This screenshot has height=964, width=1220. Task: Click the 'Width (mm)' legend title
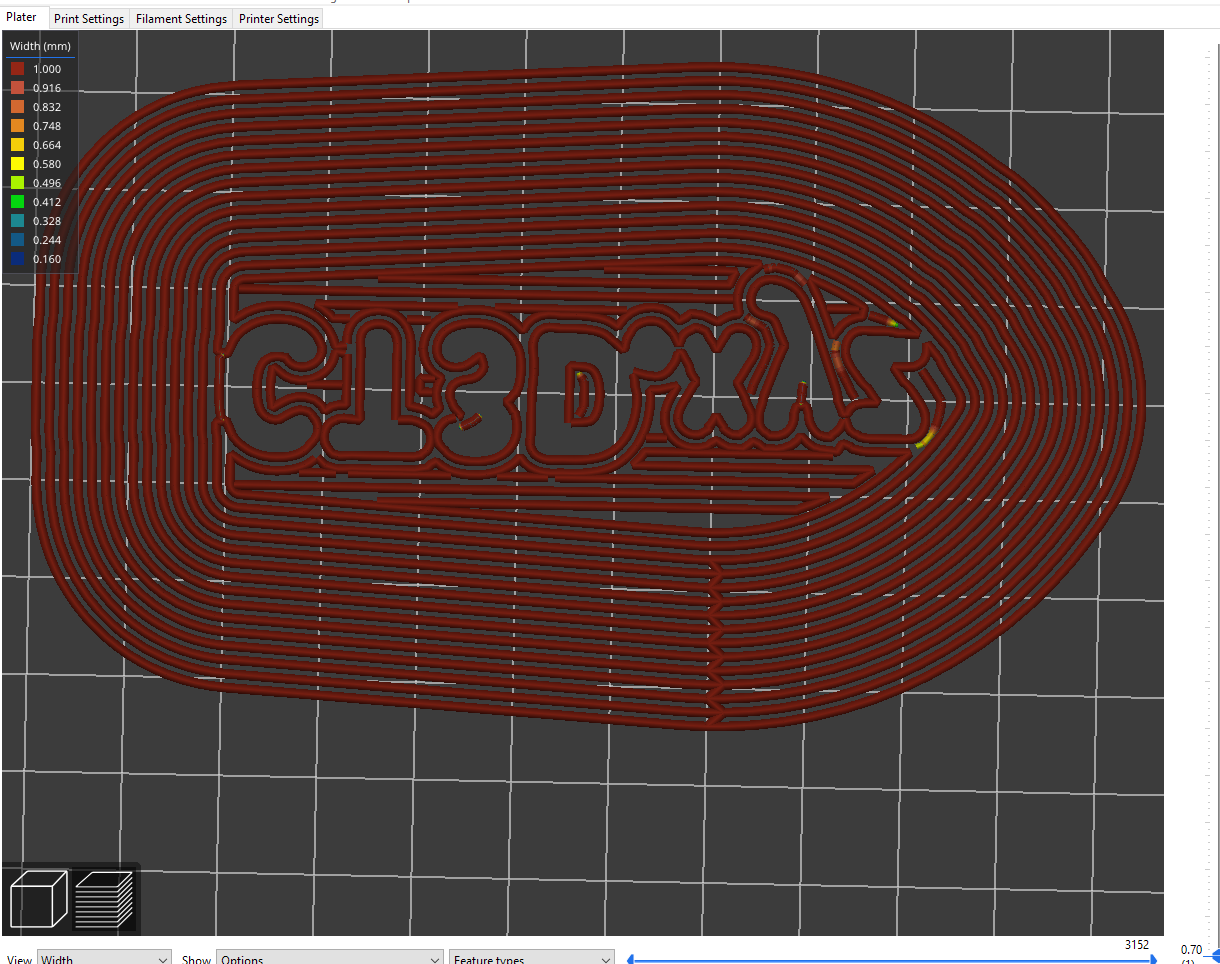point(40,47)
